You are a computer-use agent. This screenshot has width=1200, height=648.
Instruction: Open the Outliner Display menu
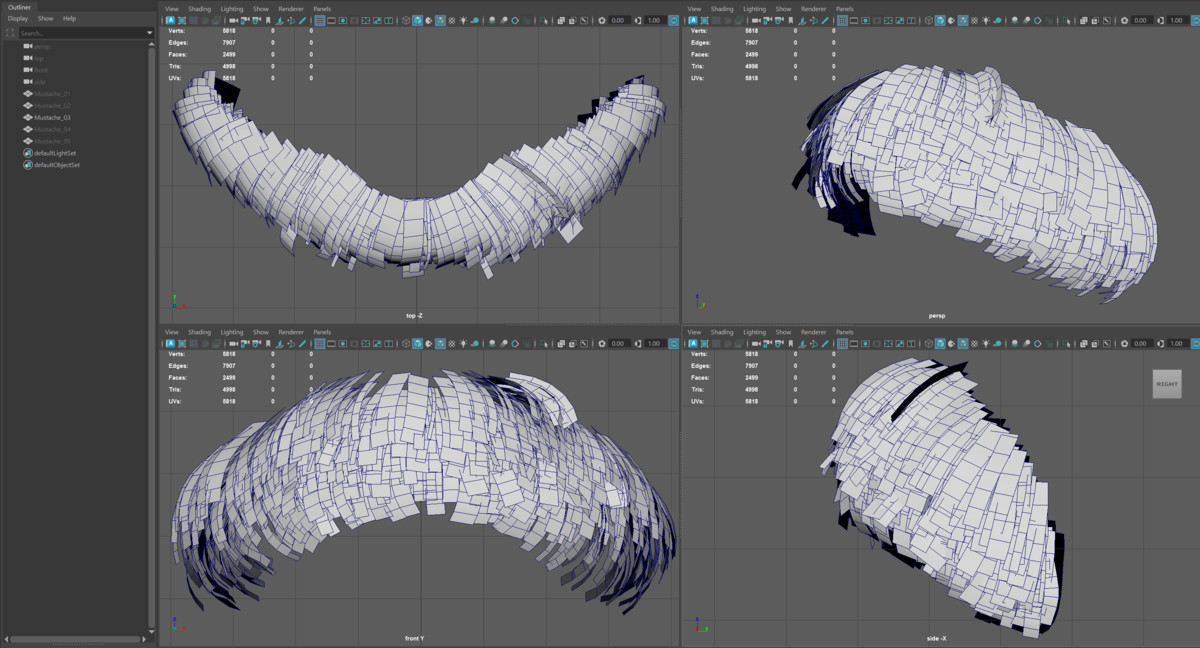pyautogui.click(x=18, y=18)
